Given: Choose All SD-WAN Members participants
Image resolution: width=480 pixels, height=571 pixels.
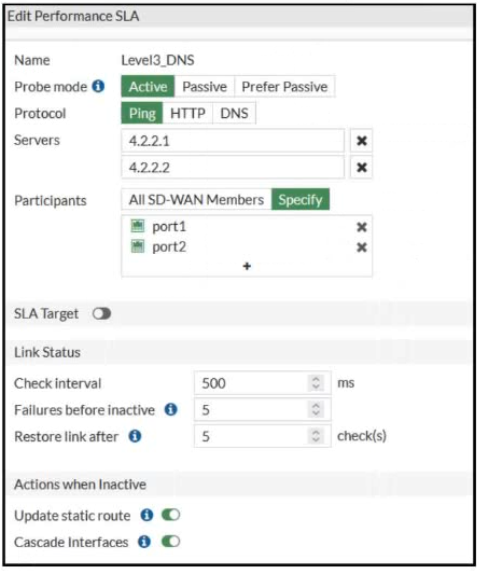Looking at the screenshot, I should pyautogui.click(x=196, y=200).
